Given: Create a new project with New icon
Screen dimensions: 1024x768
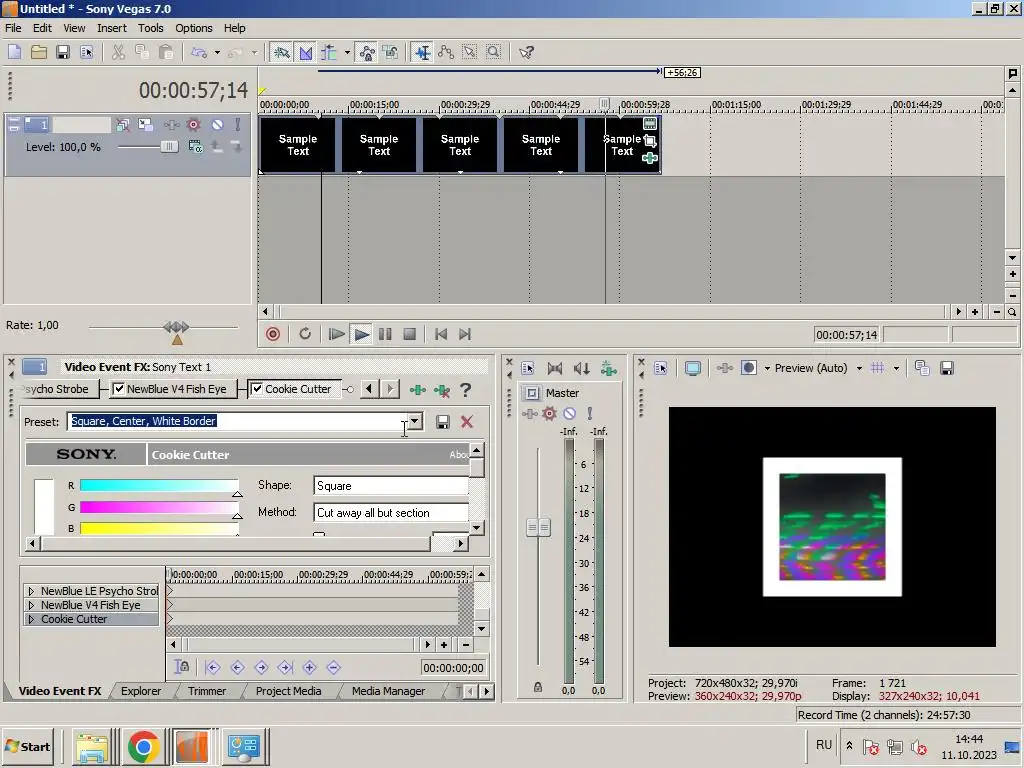Looking at the screenshot, I should (14, 52).
